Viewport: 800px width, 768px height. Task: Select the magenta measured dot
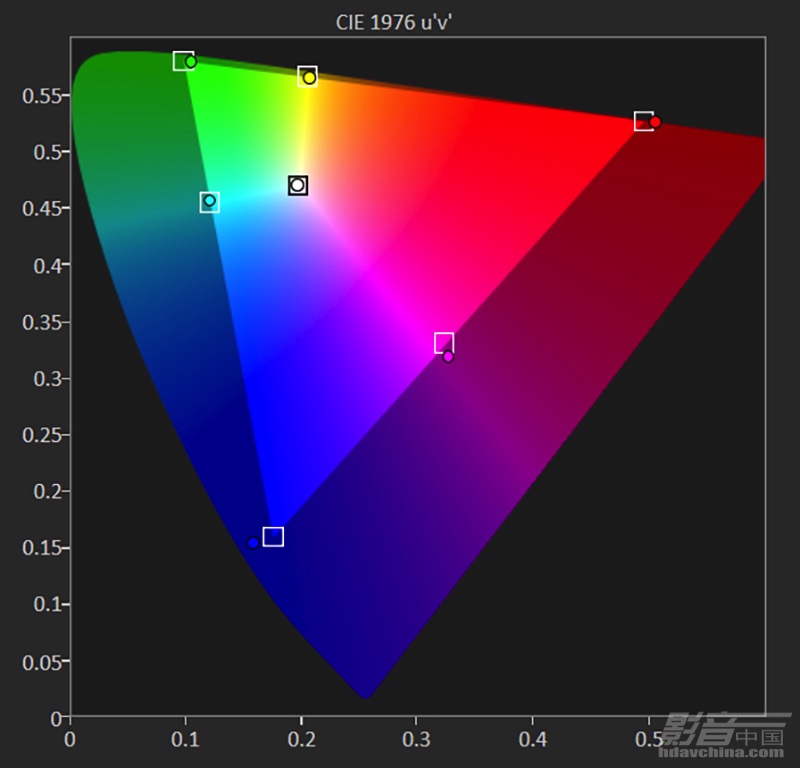tap(448, 356)
